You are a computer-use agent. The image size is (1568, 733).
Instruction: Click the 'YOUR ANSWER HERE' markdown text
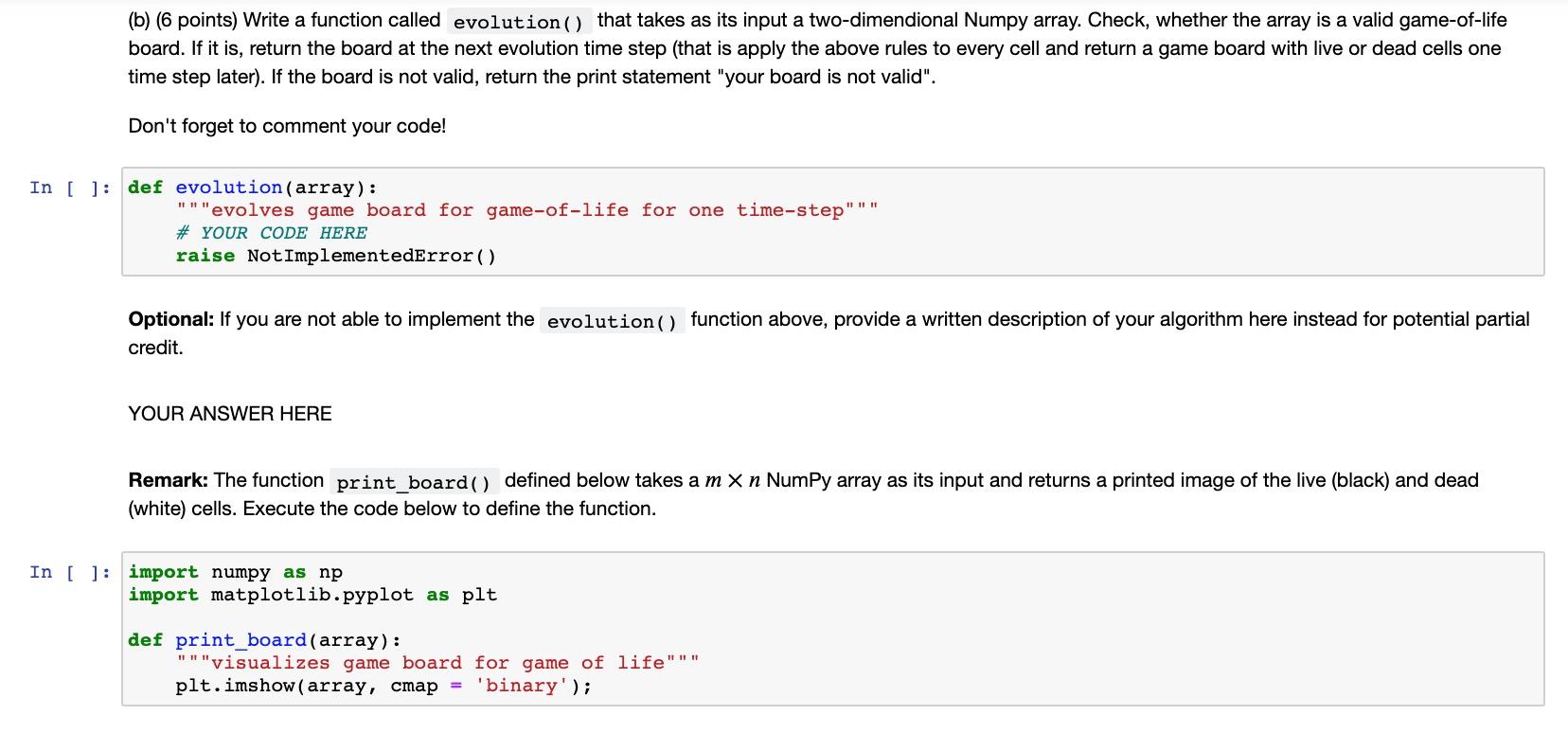[x=230, y=414]
